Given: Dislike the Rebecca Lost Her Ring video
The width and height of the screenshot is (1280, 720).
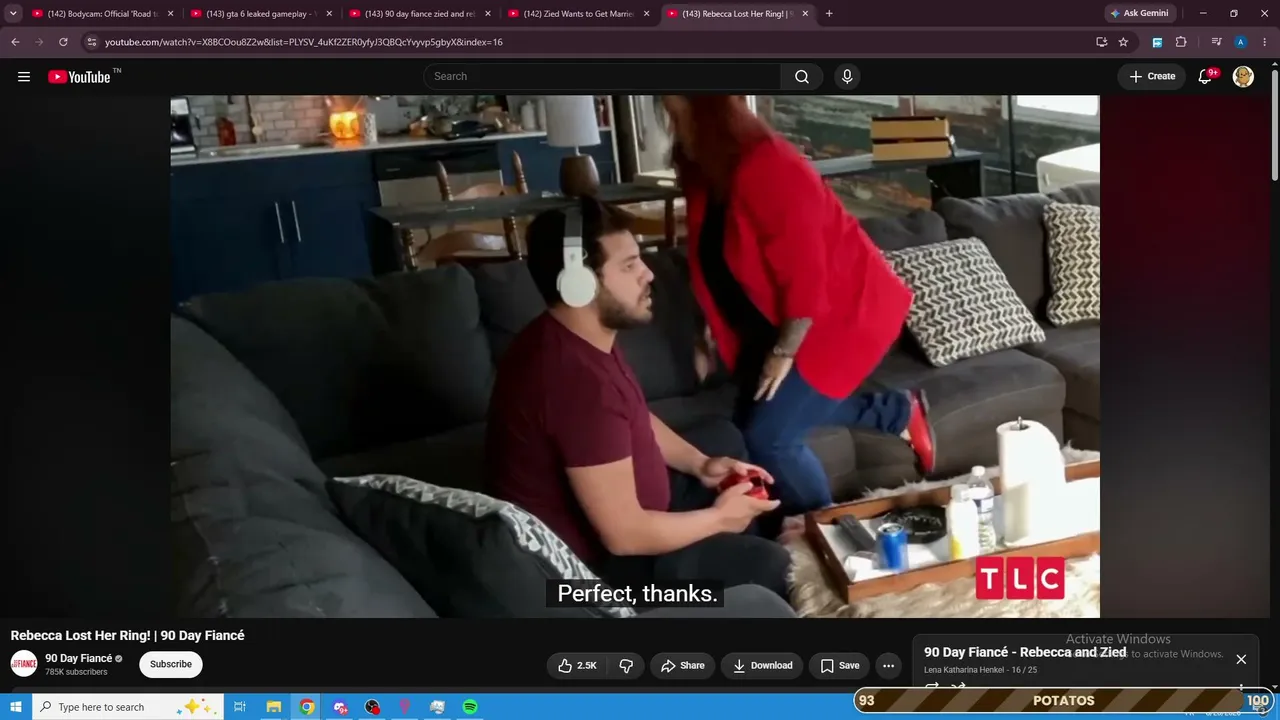Looking at the screenshot, I should coord(627,666).
